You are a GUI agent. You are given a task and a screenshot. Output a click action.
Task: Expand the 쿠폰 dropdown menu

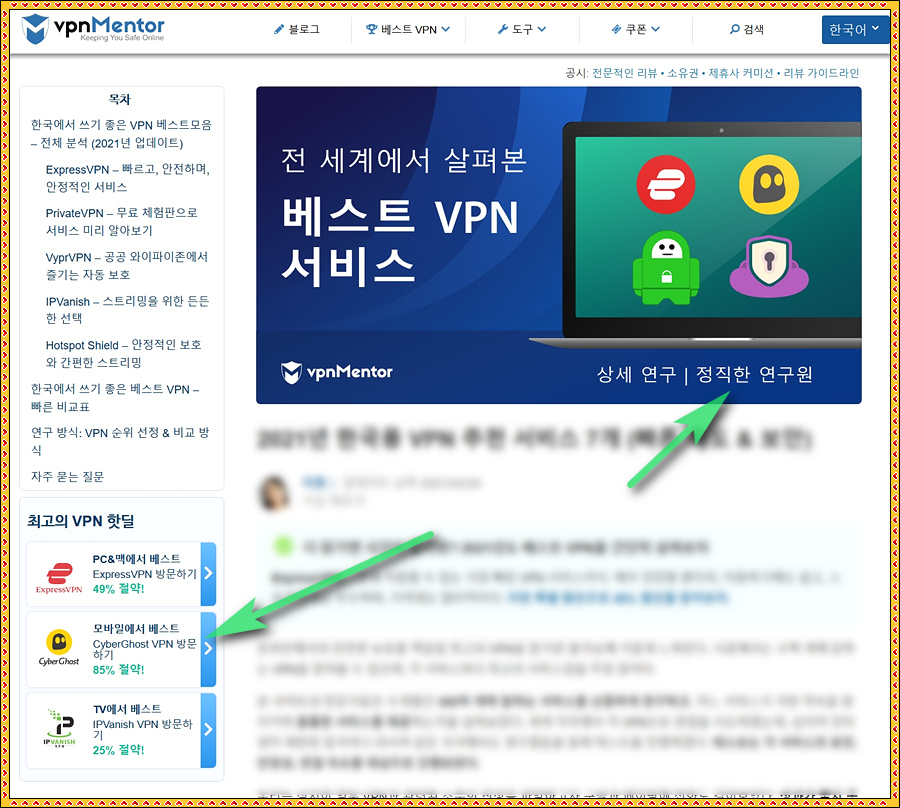635,29
